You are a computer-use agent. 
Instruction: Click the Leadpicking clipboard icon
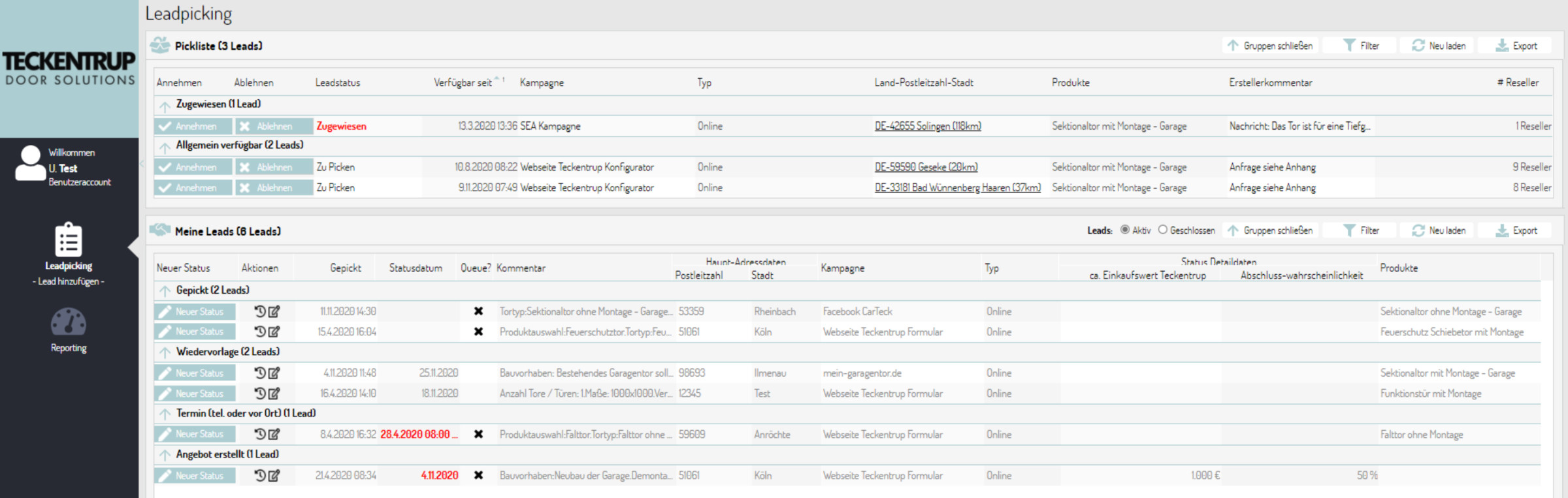pos(69,240)
